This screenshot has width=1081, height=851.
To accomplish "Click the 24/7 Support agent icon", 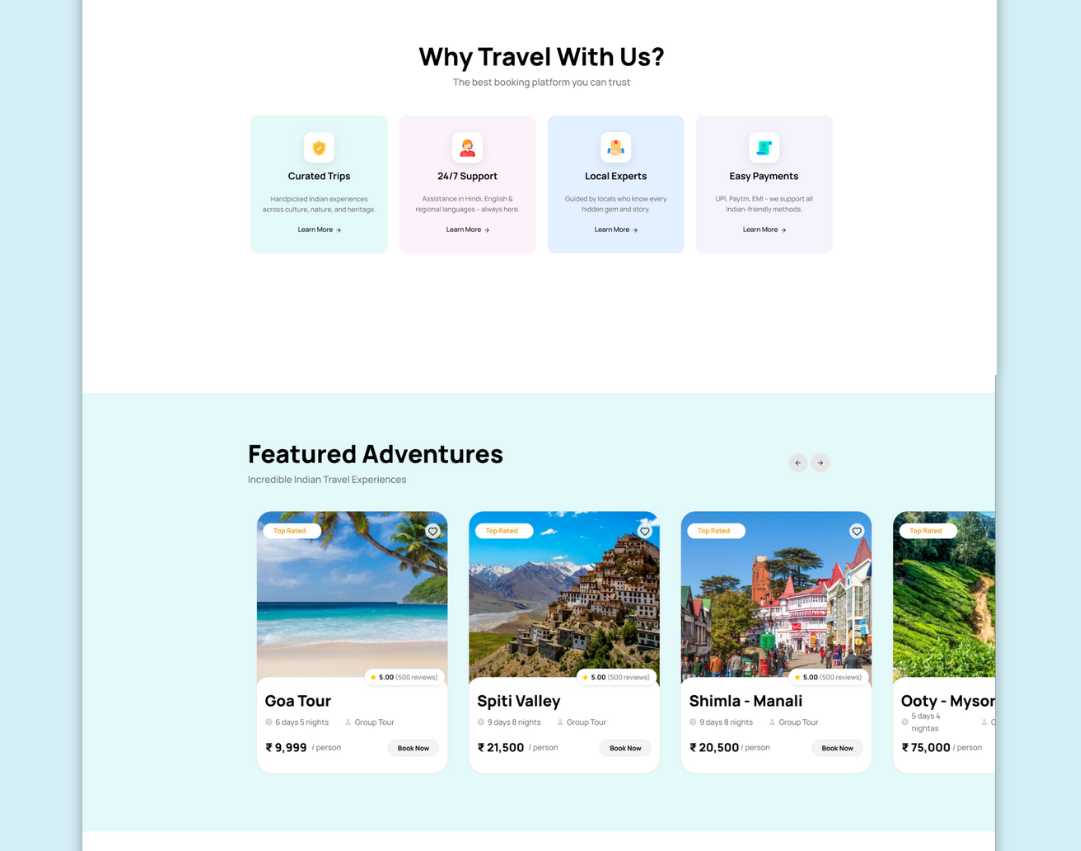I will click(467, 148).
